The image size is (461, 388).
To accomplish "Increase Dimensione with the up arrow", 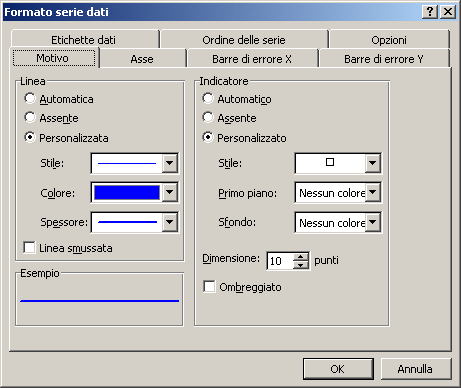I will pyautogui.click(x=301, y=257).
